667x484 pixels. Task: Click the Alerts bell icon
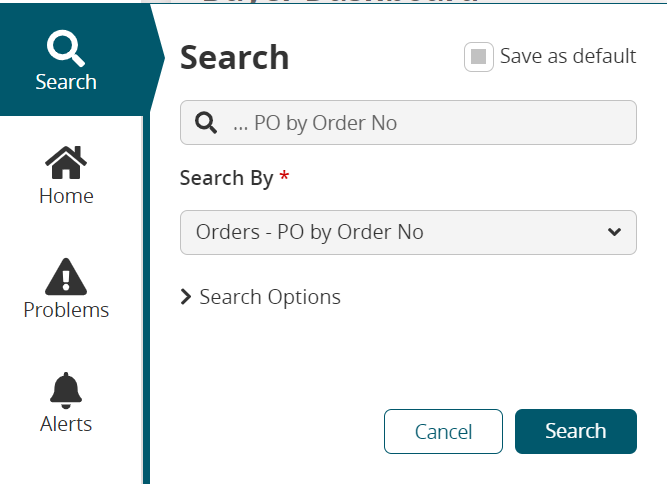(x=66, y=389)
